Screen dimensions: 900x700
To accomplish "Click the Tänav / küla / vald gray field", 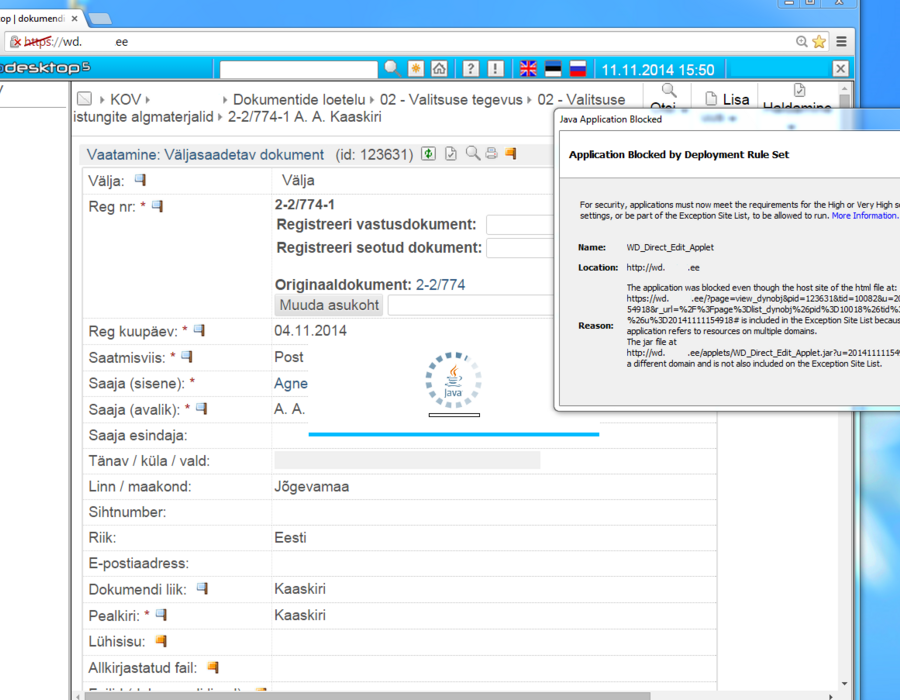I will [407, 460].
